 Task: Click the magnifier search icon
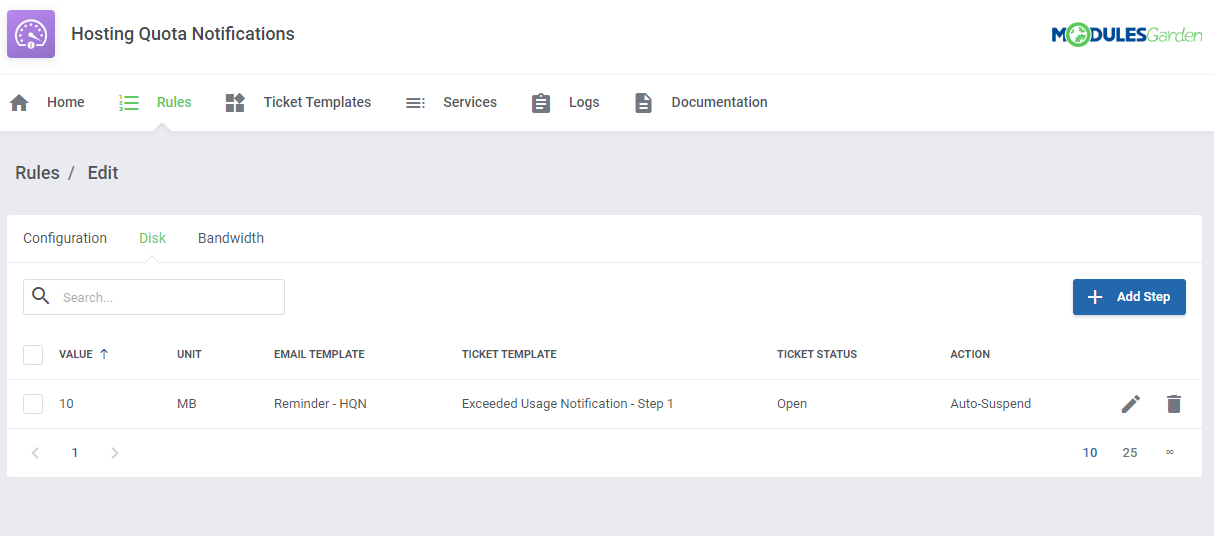41,296
